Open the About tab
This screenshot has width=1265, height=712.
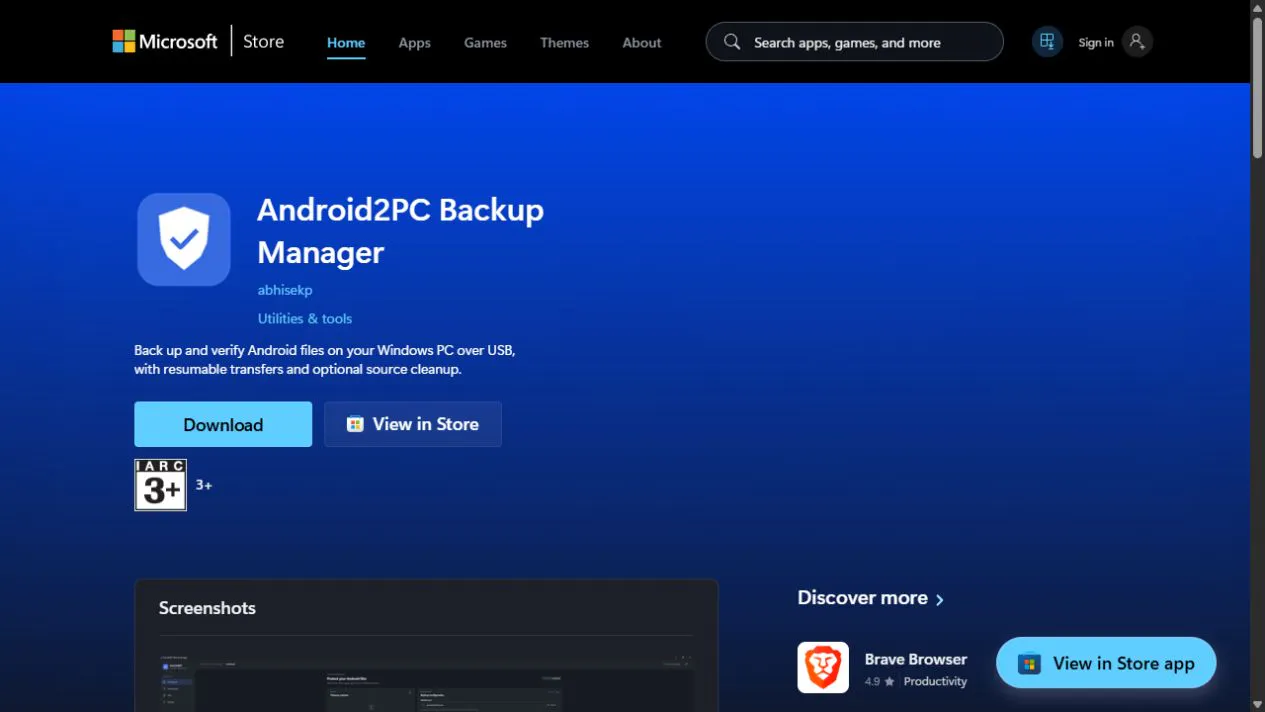click(x=642, y=42)
